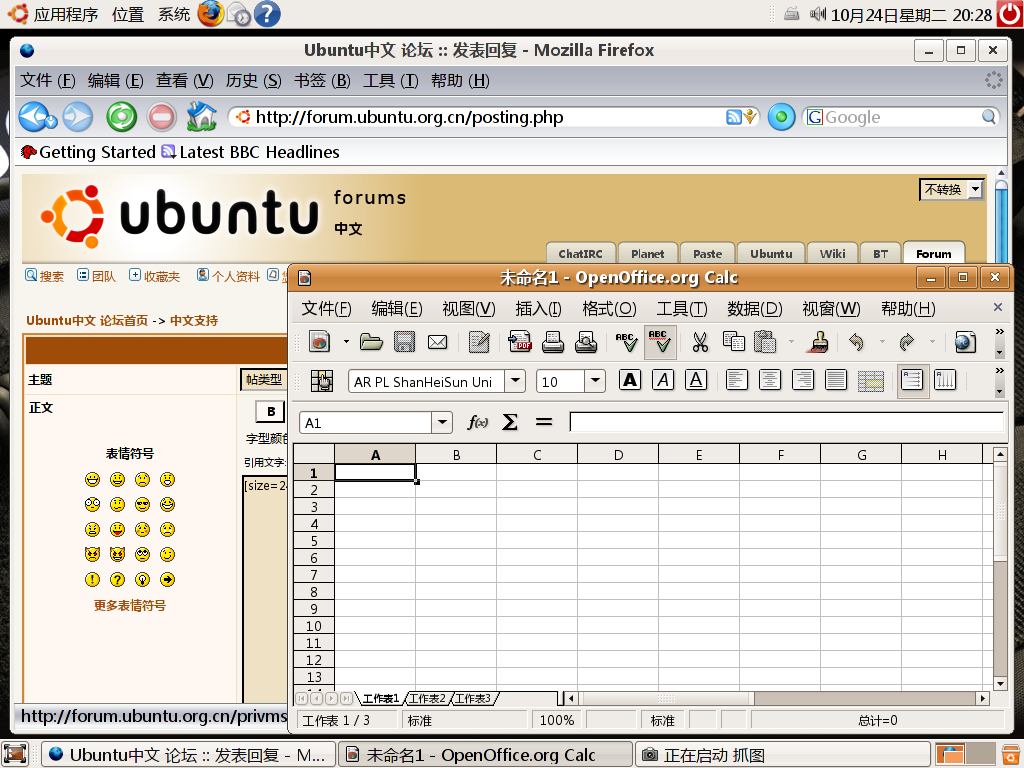The width and height of the screenshot is (1024, 768).
Task: Click the 更多表情符号 link
Action: (x=129, y=605)
